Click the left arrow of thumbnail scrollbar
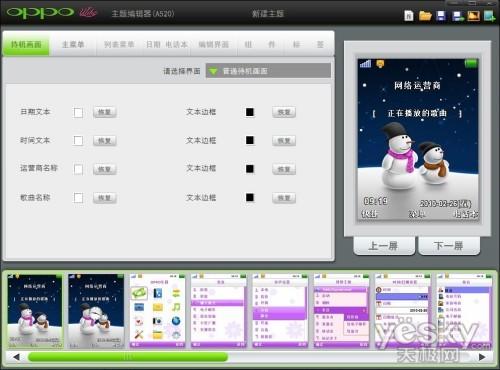 16,357
